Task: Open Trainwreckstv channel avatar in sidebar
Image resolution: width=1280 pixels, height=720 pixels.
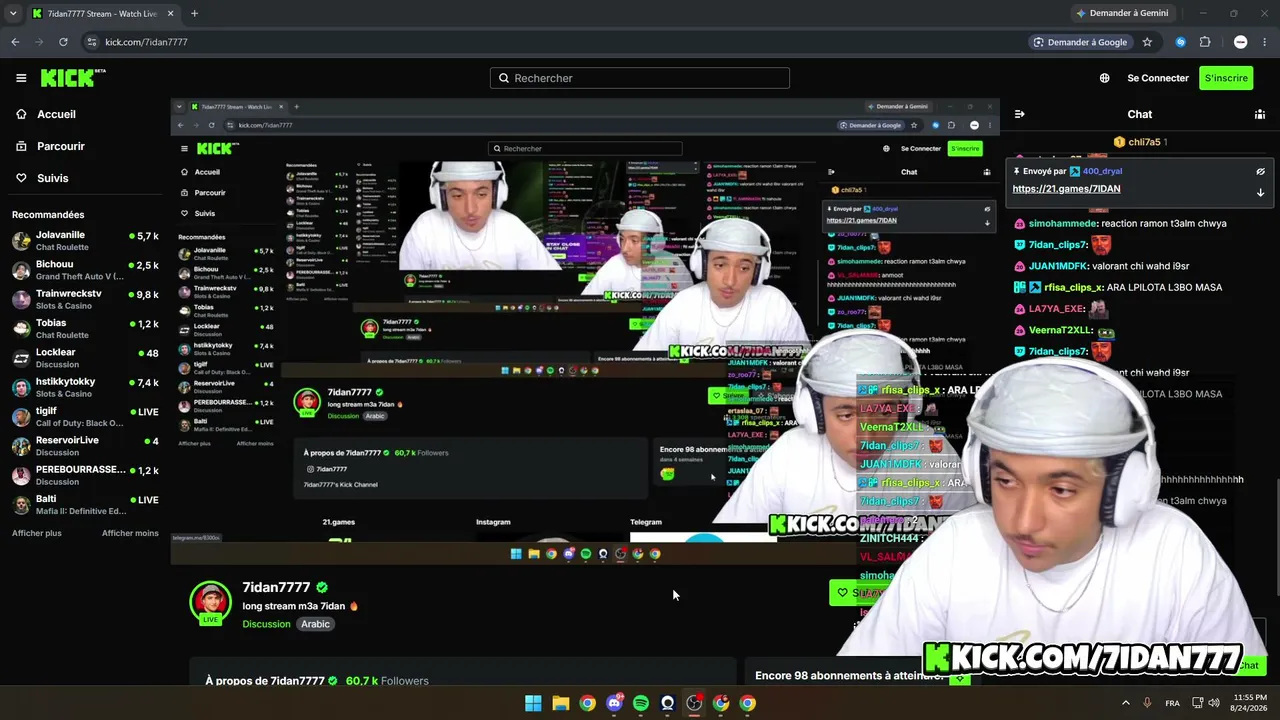Action: (x=21, y=300)
